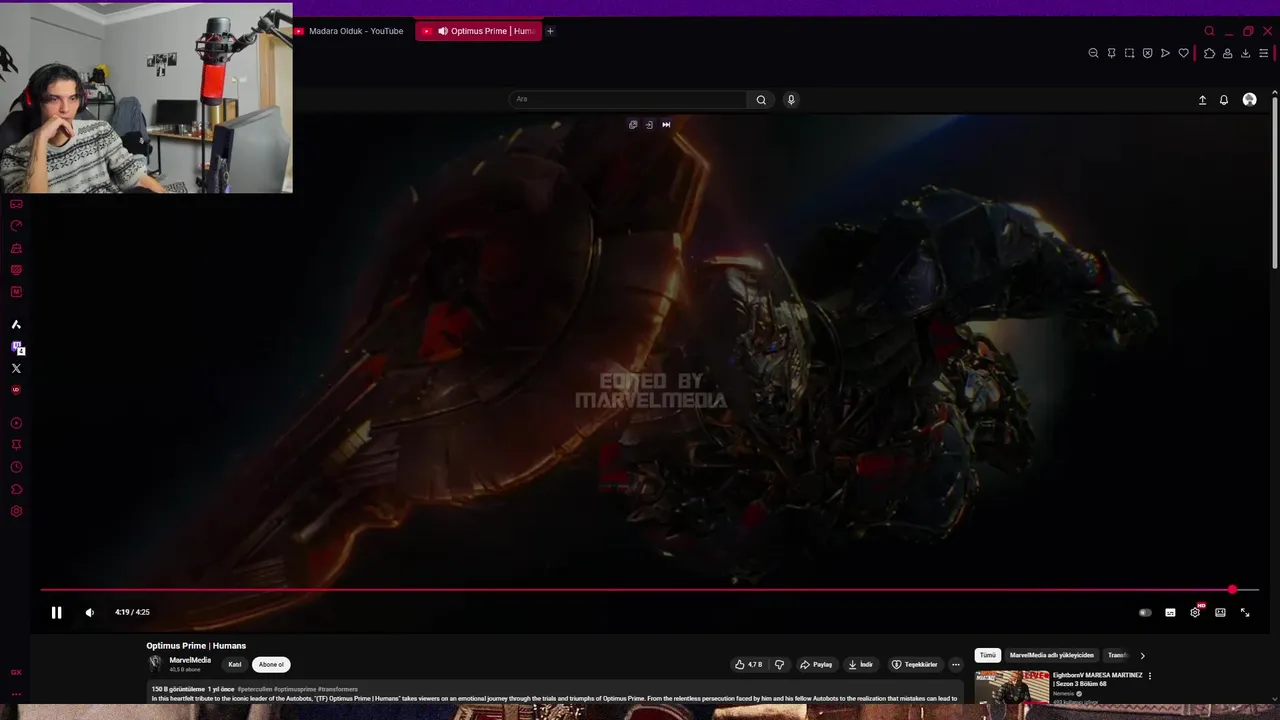1280x720 pixels.
Task: Click the #petercullen hashtag link
Action: [254, 689]
